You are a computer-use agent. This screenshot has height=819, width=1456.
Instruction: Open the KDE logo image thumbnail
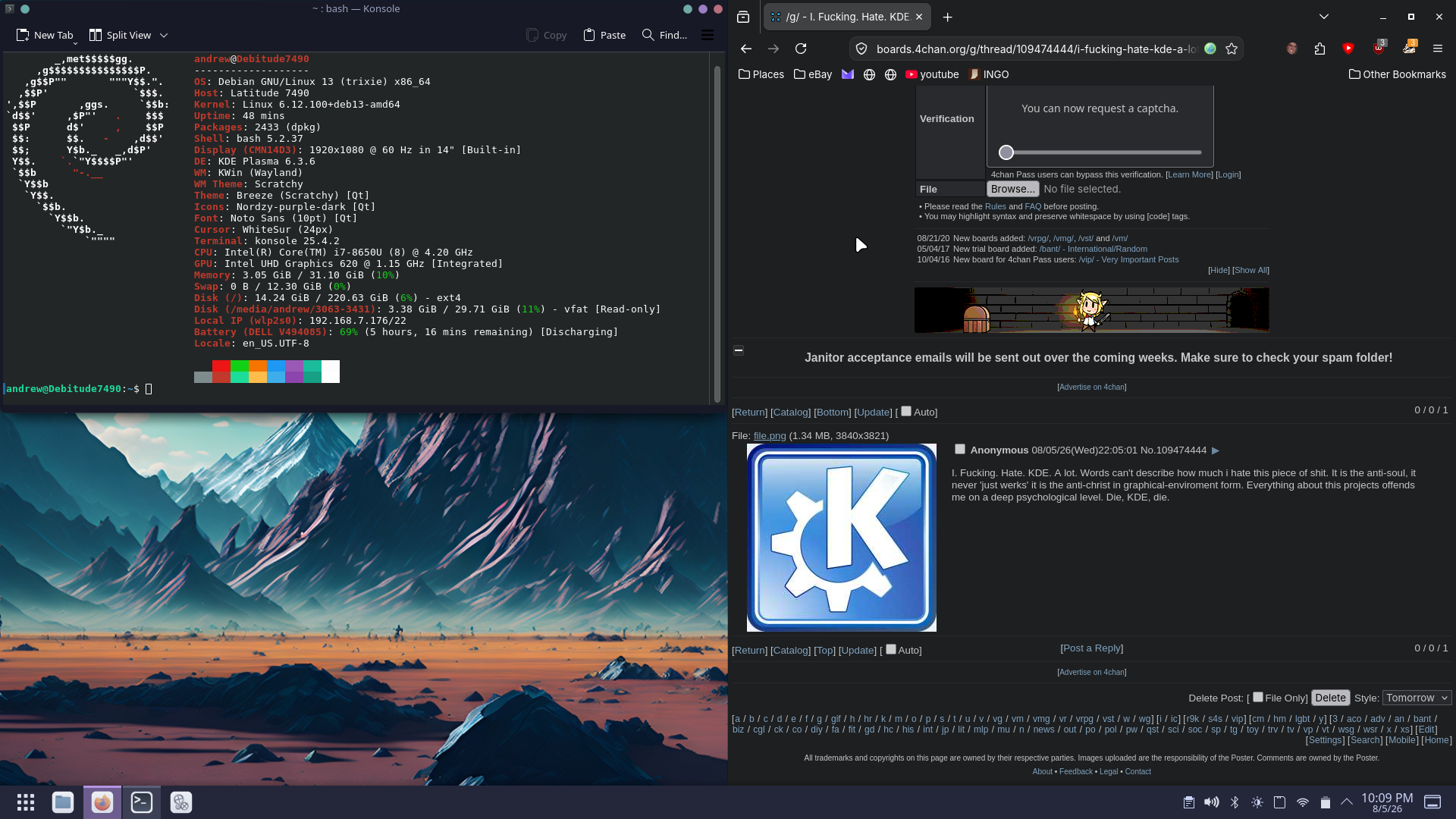(842, 538)
